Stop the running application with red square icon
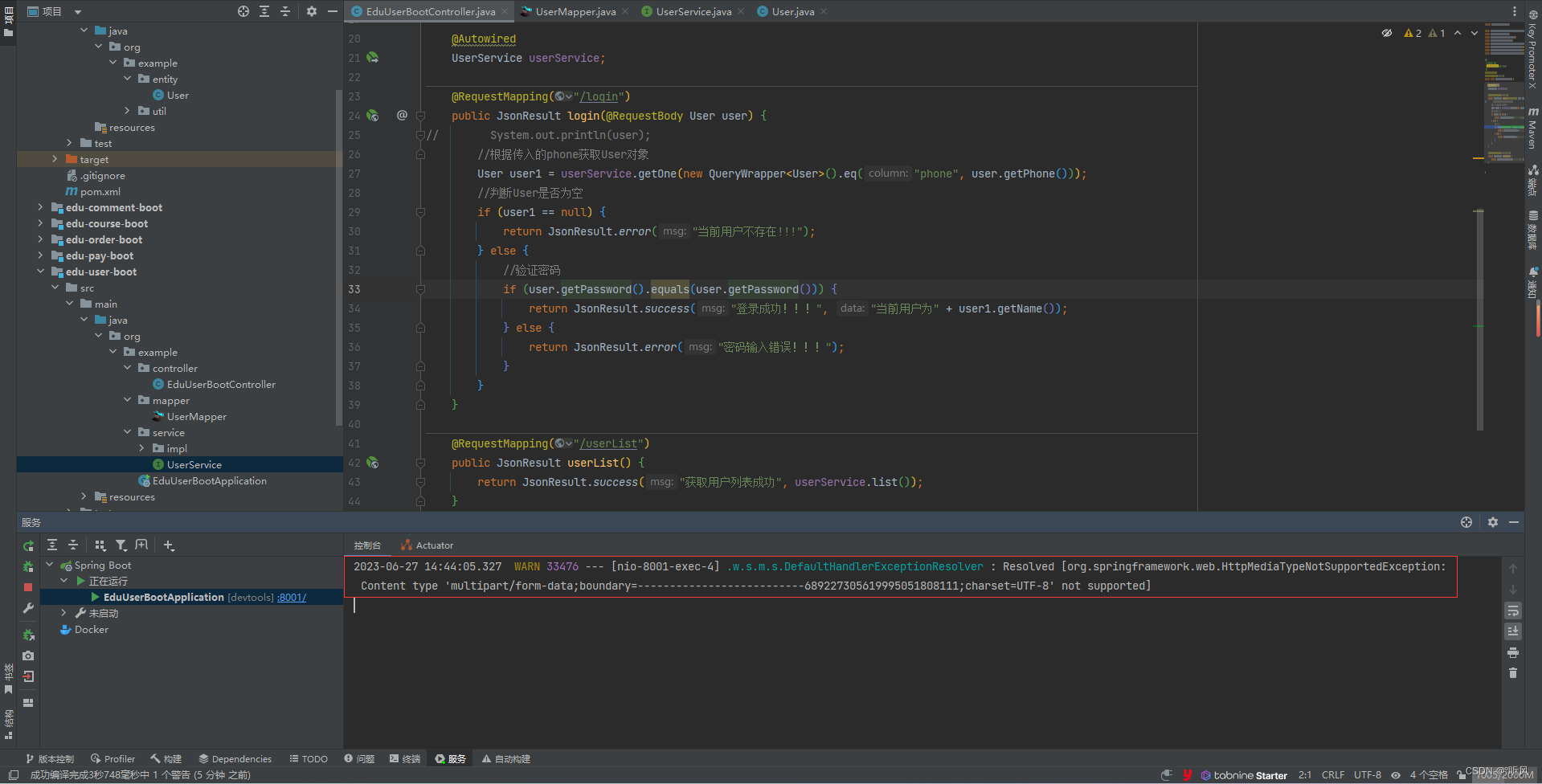Viewport: 1542px width, 784px height. pos(28,587)
